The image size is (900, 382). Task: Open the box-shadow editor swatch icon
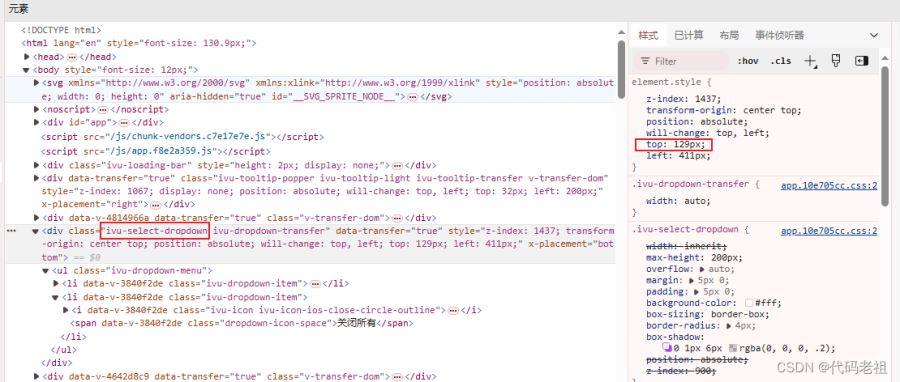[667, 348]
